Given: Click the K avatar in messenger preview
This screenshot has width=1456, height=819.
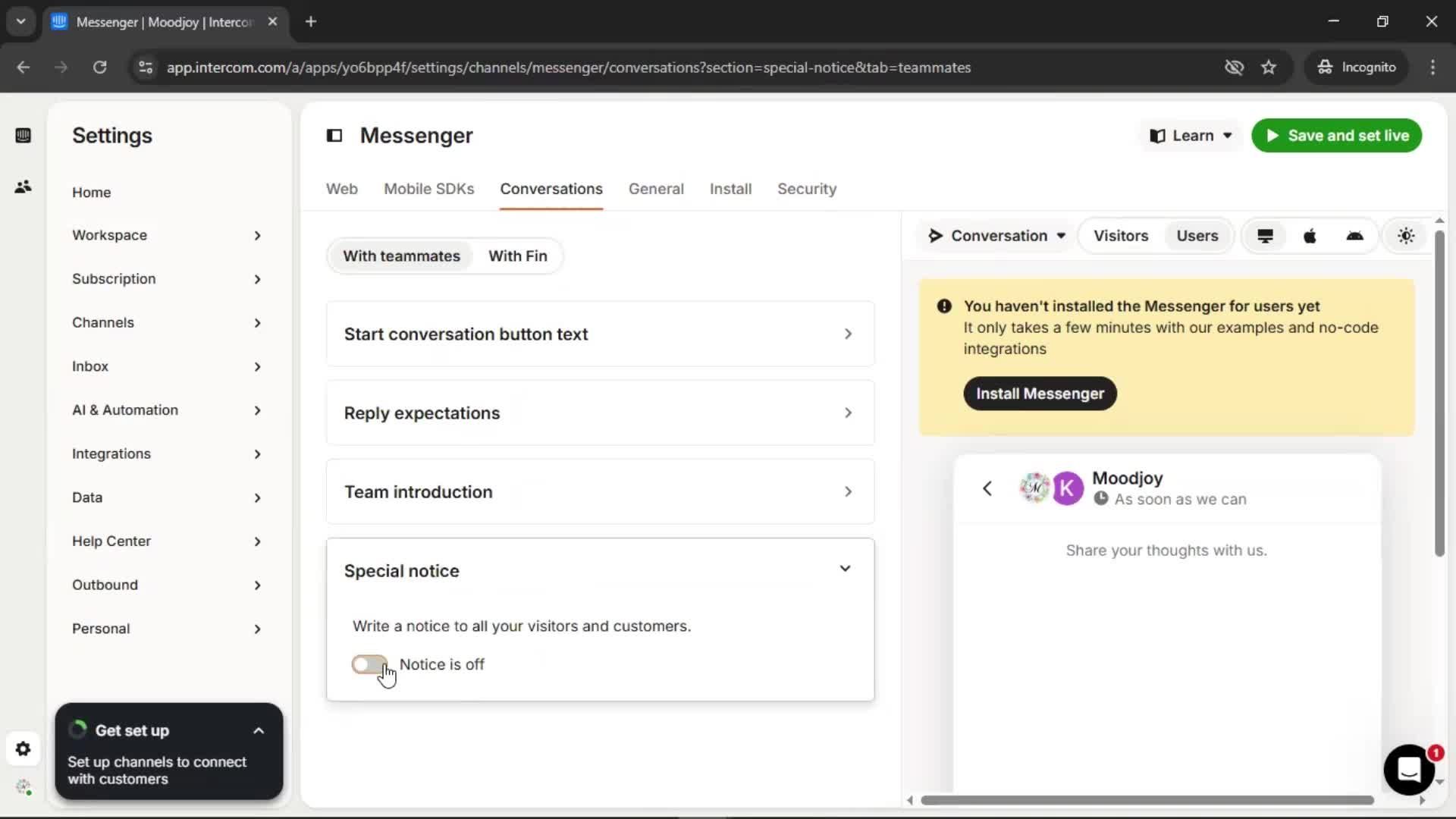Looking at the screenshot, I should (1068, 488).
